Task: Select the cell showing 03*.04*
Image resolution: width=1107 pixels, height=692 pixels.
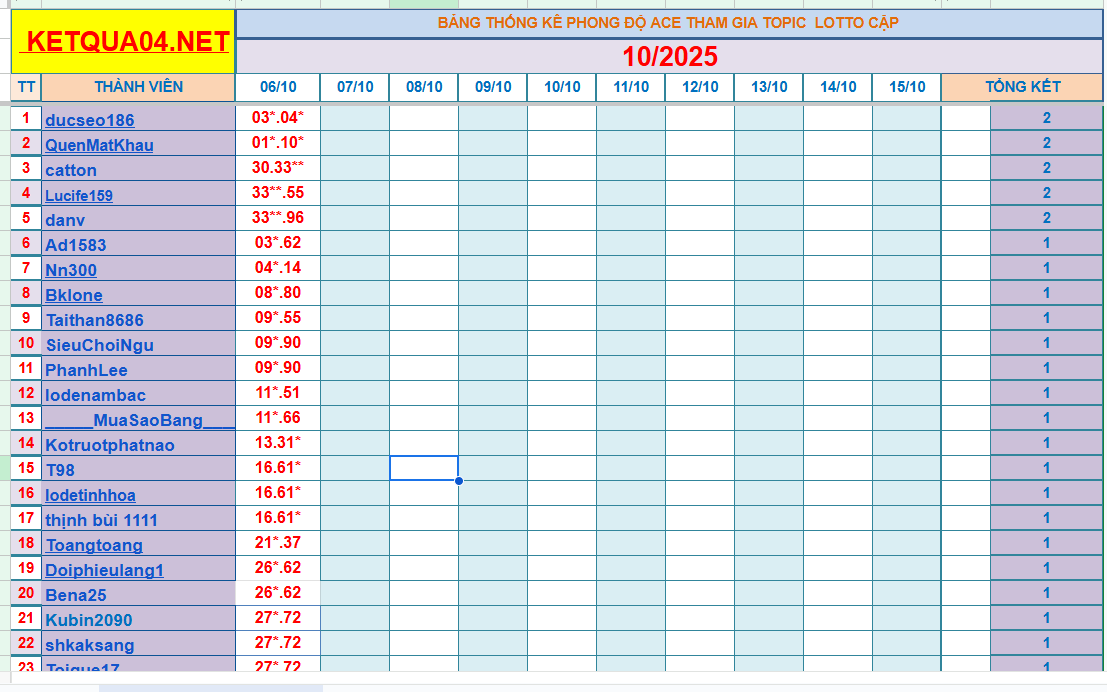Action: pos(278,118)
